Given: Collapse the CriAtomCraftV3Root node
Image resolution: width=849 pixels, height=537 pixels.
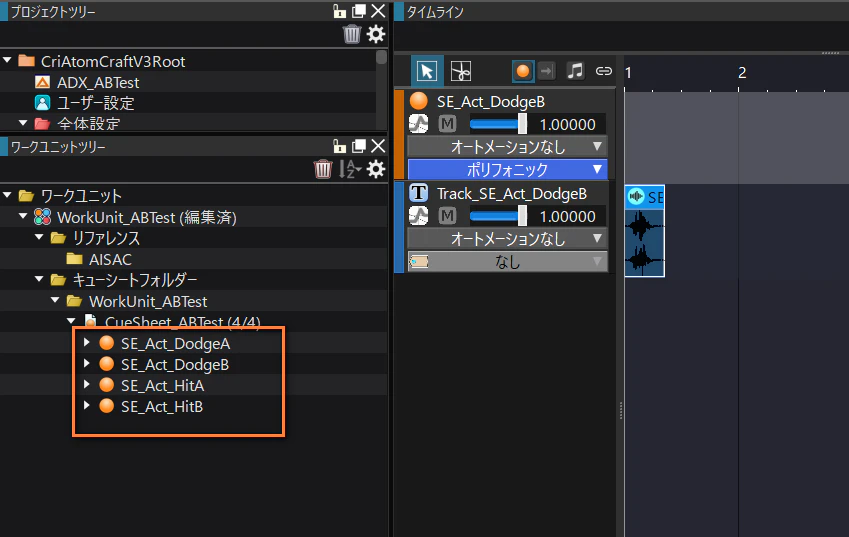Looking at the screenshot, I should [8, 61].
